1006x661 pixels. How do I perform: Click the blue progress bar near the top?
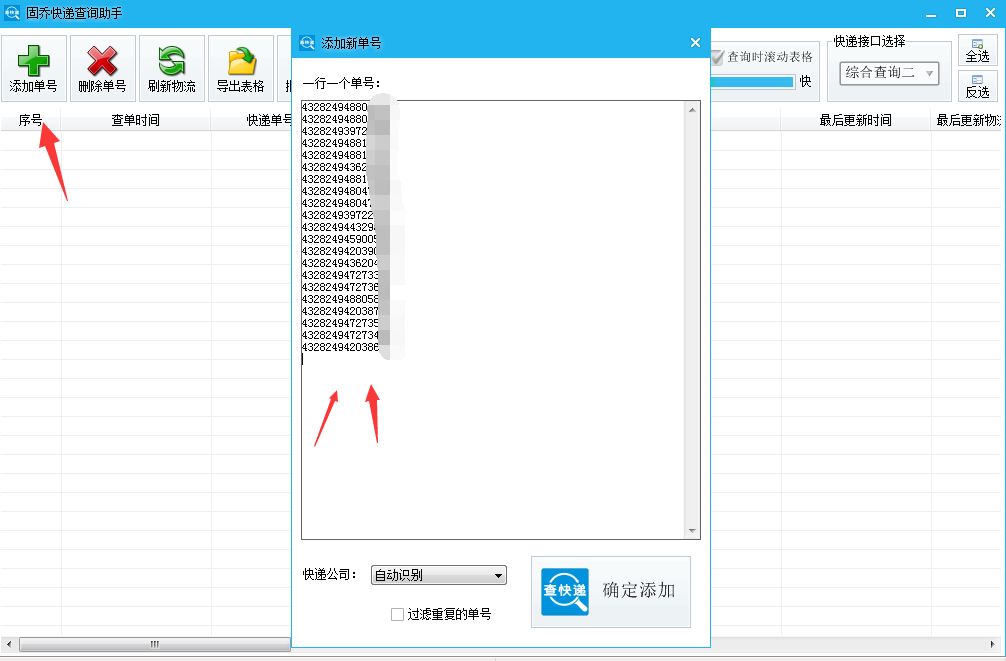point(752,83)
